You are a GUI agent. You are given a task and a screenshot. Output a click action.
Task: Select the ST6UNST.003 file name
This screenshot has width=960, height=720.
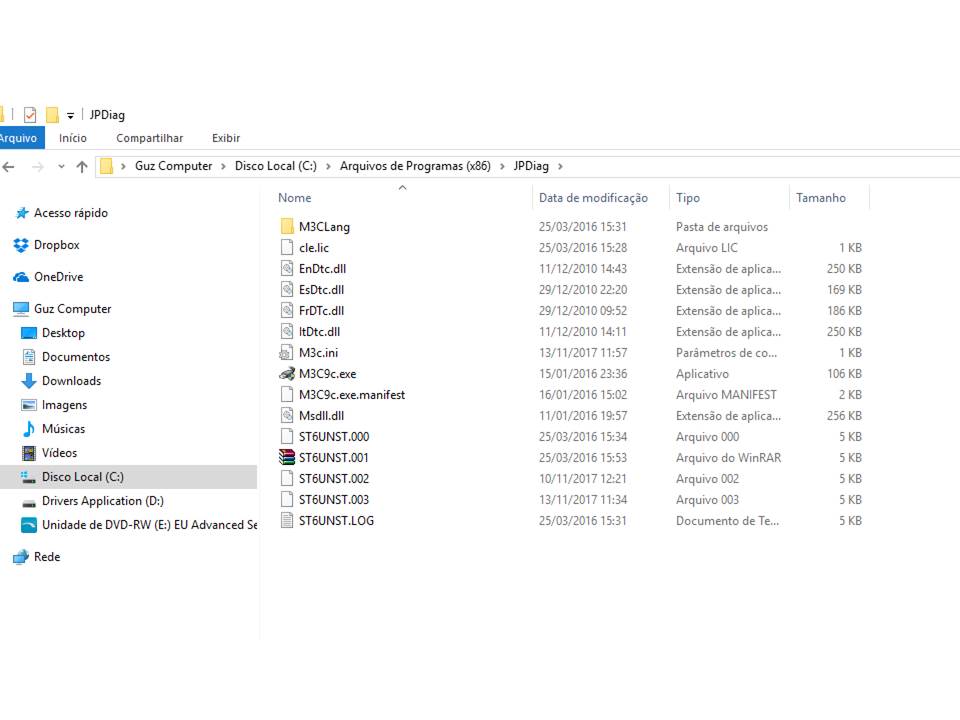click(x=334, y=500)
